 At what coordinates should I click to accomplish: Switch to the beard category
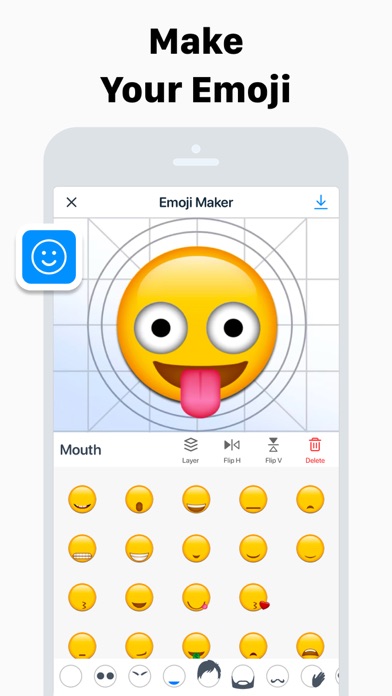[243, 676]
